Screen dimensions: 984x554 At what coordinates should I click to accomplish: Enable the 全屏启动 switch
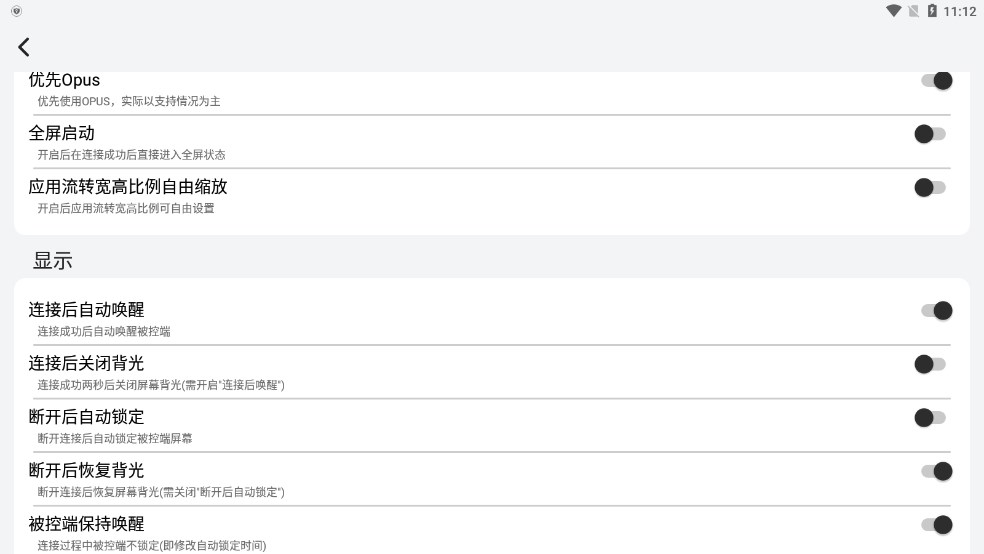coord(930,134)
